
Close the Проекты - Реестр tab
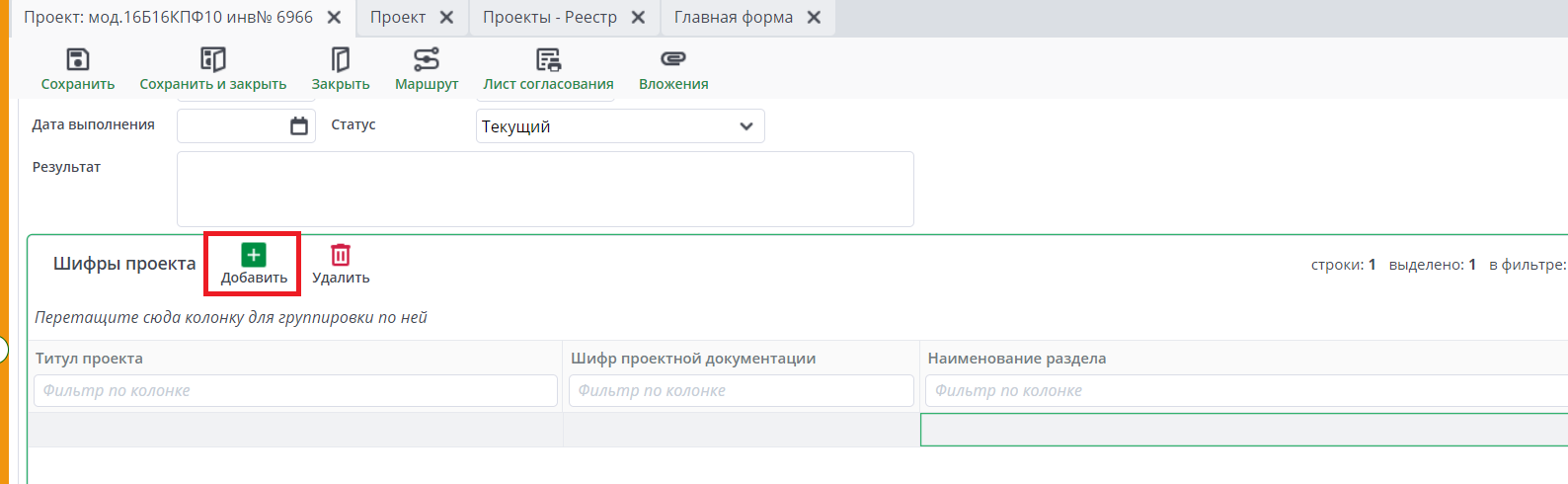(x=638, y=18)
